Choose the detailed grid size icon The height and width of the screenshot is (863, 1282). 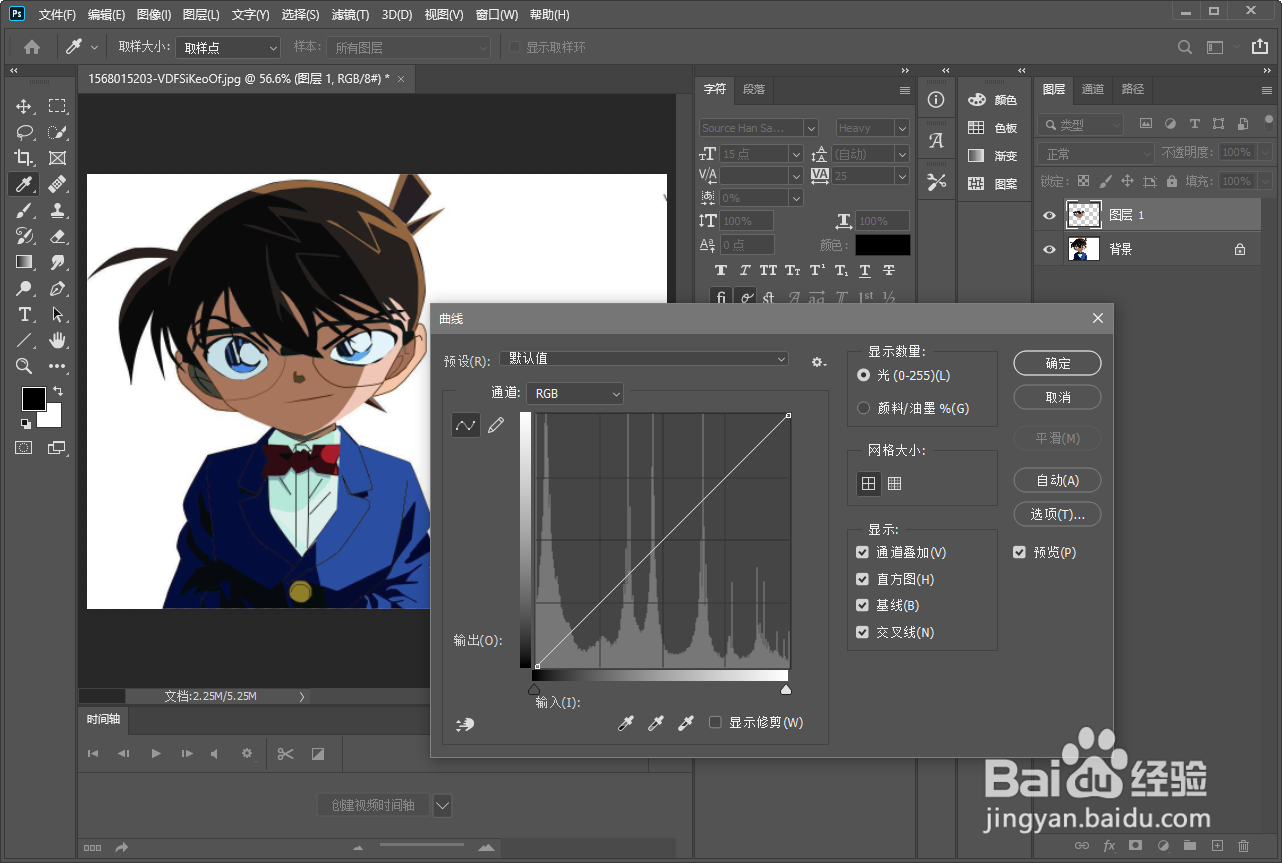894,483
